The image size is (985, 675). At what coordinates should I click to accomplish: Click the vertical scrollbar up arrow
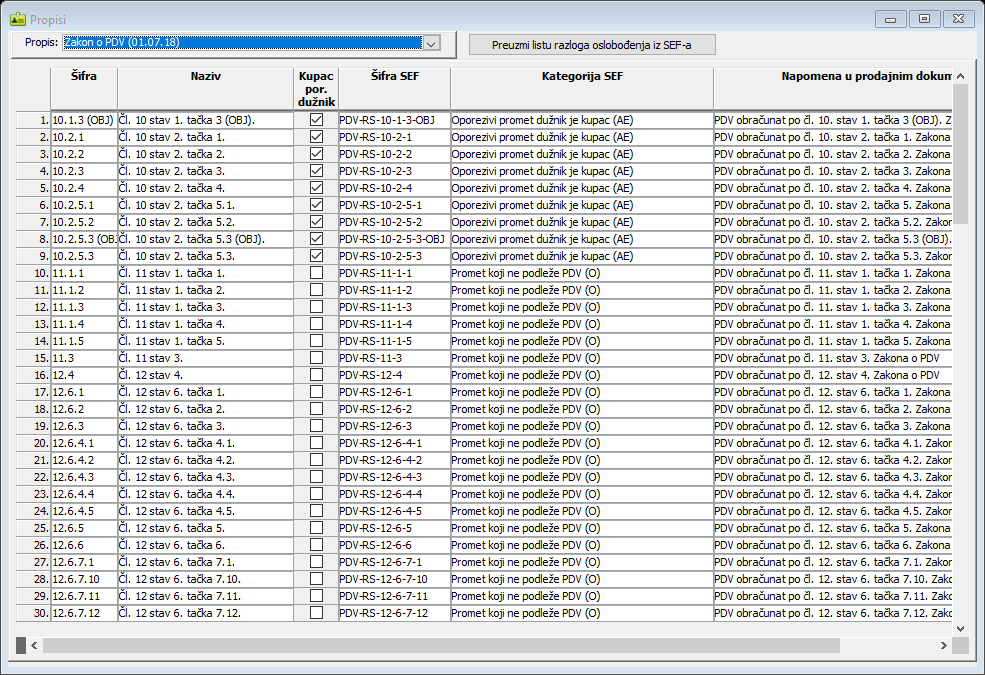click(x=961, y=76)
